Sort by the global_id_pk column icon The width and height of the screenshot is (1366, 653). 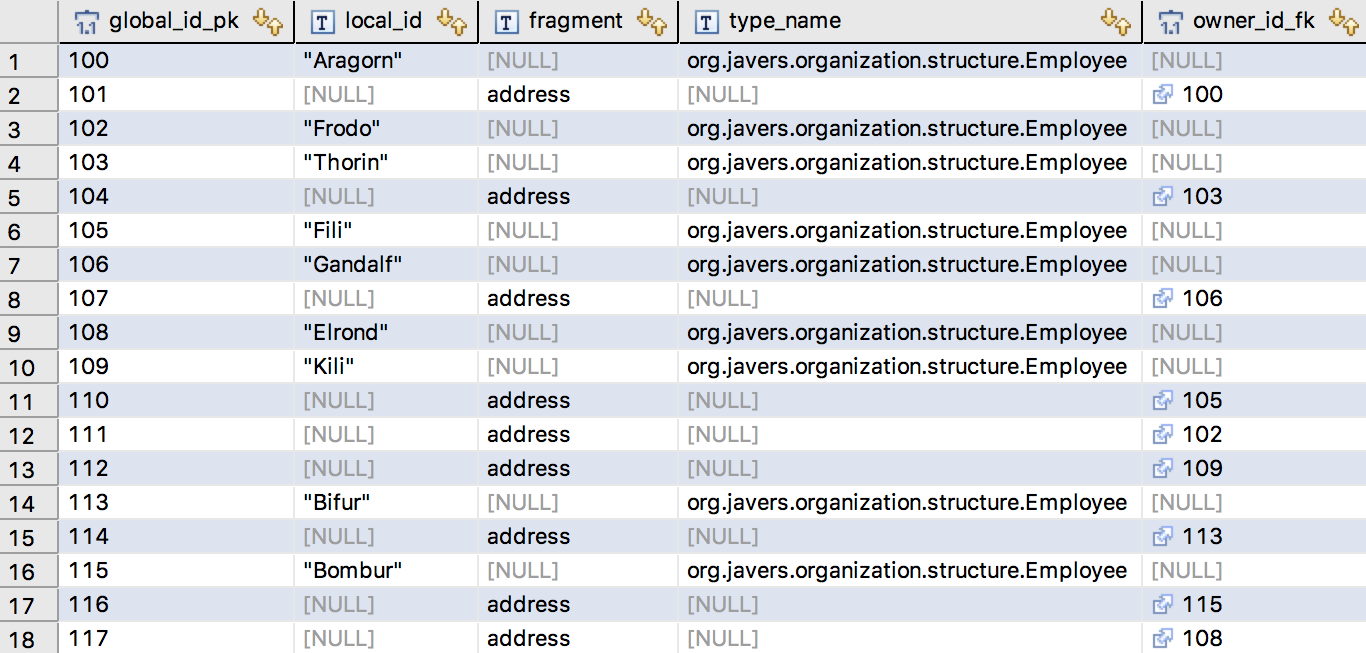pos(268,21)
